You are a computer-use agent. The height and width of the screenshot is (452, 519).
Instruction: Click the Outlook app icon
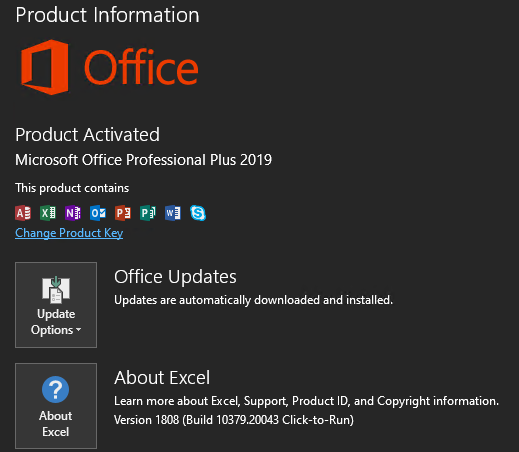coord(98,213)
